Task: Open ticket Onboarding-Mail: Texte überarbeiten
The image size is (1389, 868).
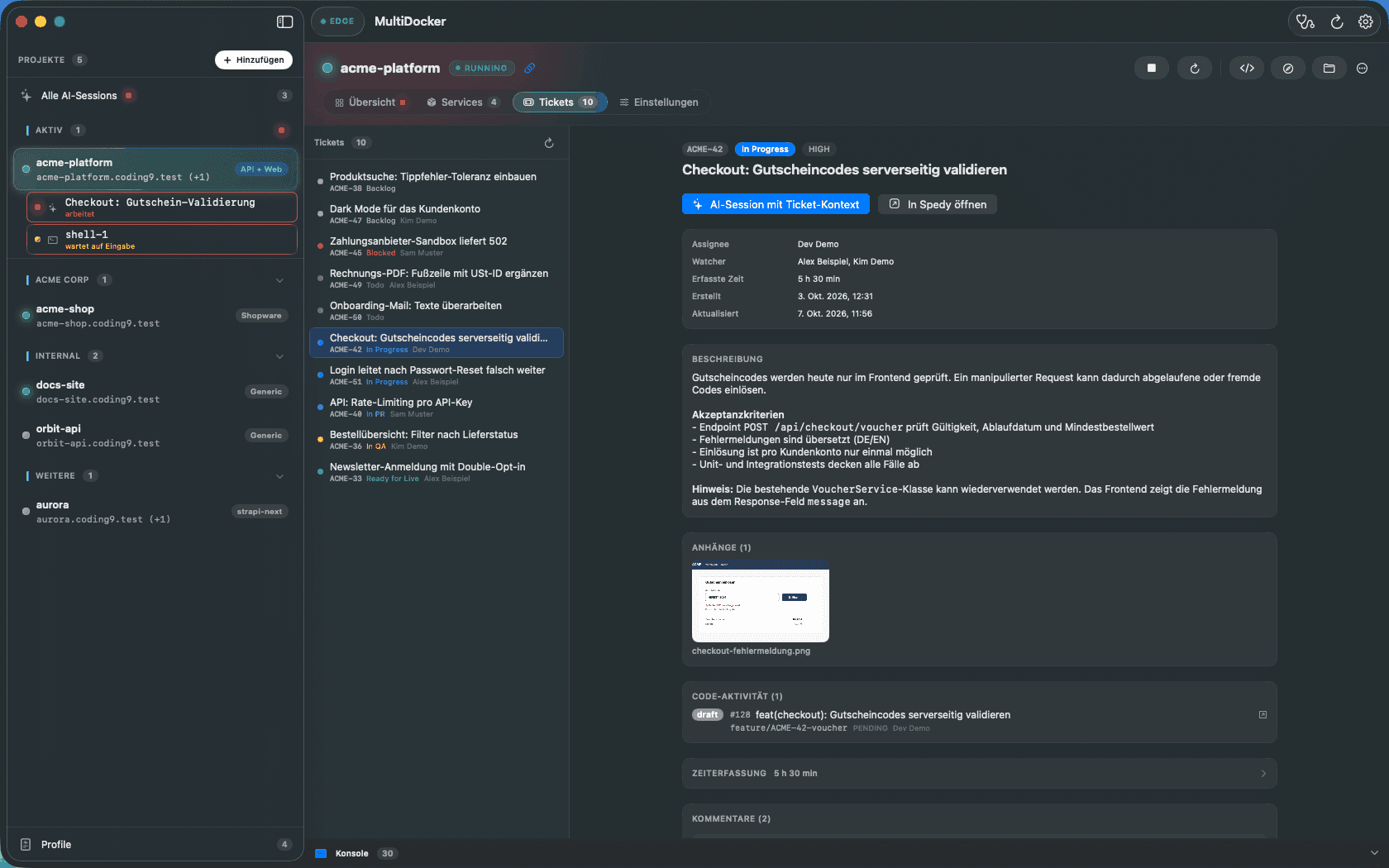Action: pos(437,311)
